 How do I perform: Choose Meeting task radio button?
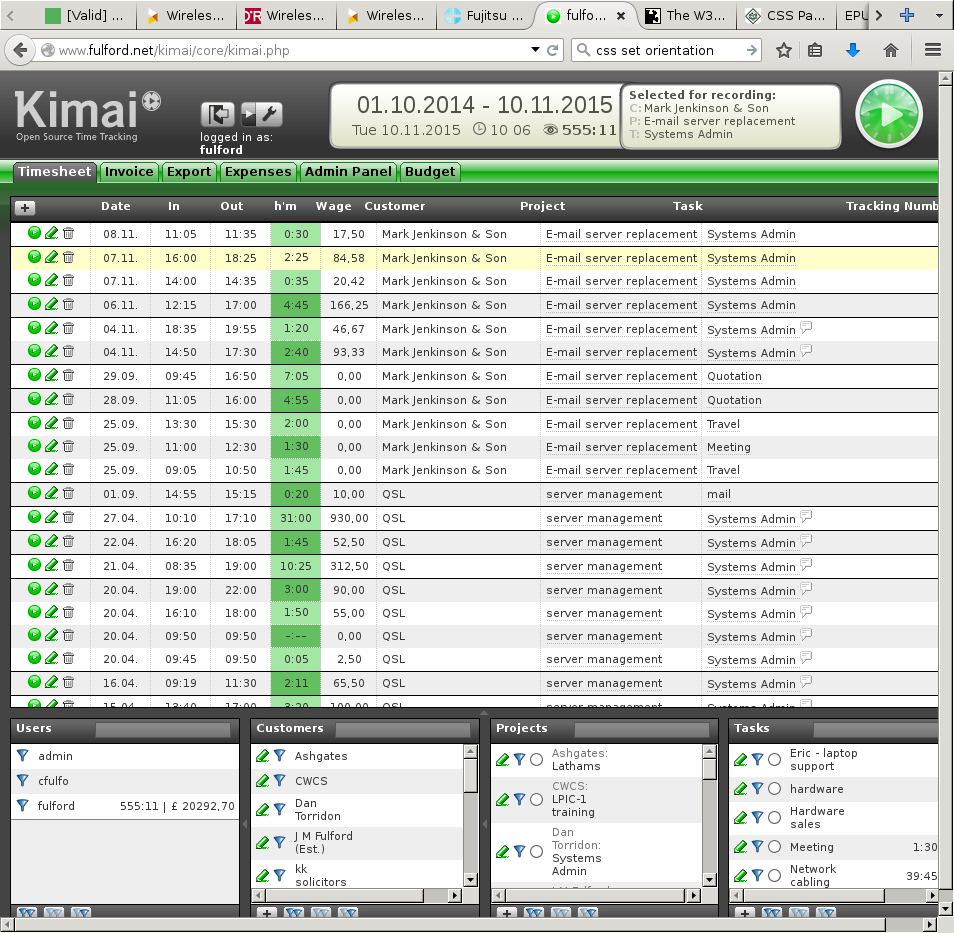tap(774, 847)
